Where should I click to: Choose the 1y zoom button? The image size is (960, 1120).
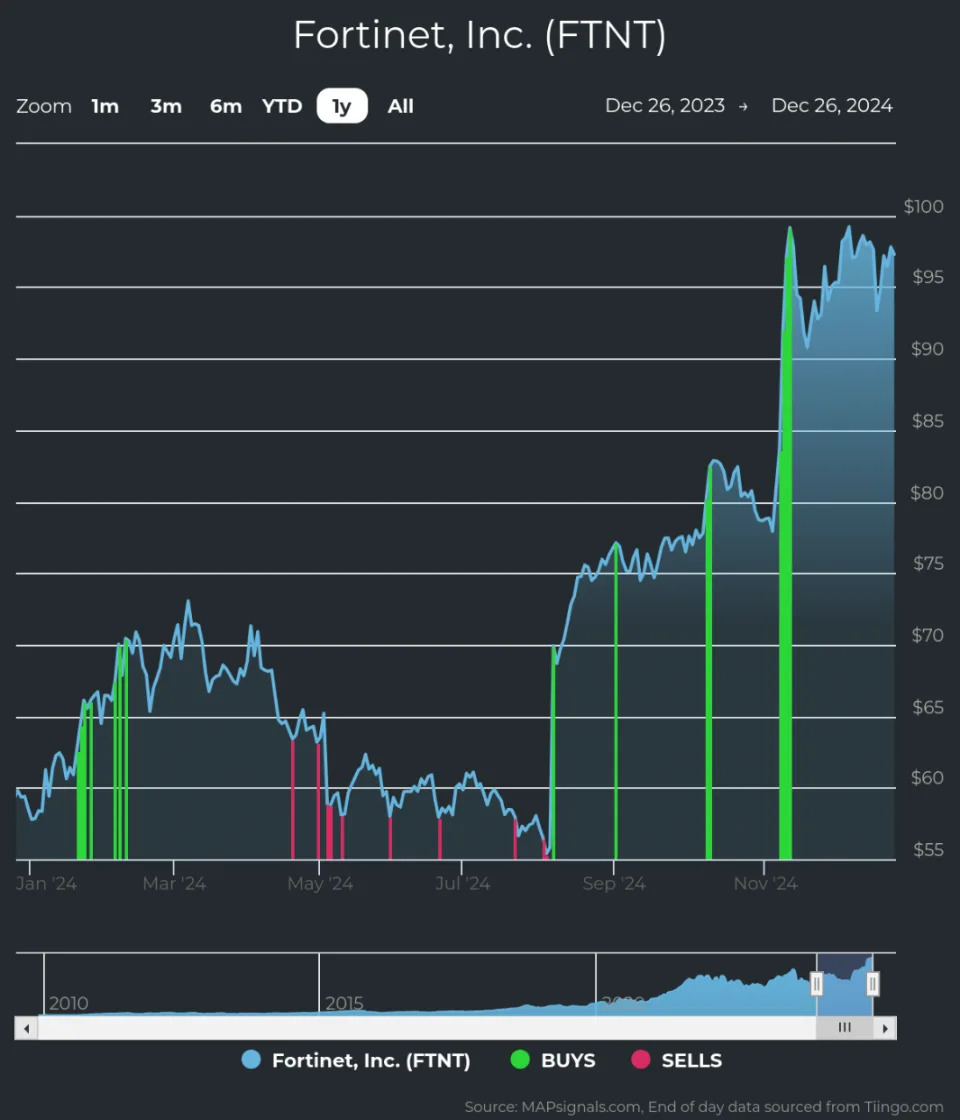[x=342, y=106]
